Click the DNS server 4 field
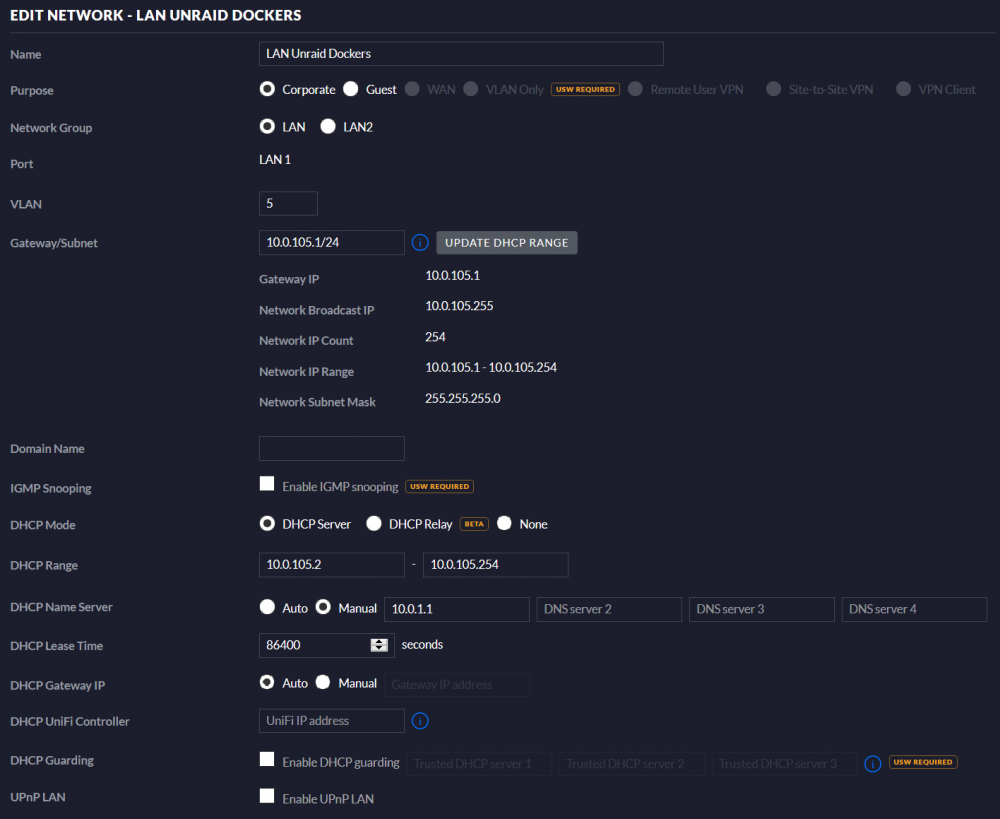The width and height of the screenshot is (1000, 819). [x=914, y=609]
